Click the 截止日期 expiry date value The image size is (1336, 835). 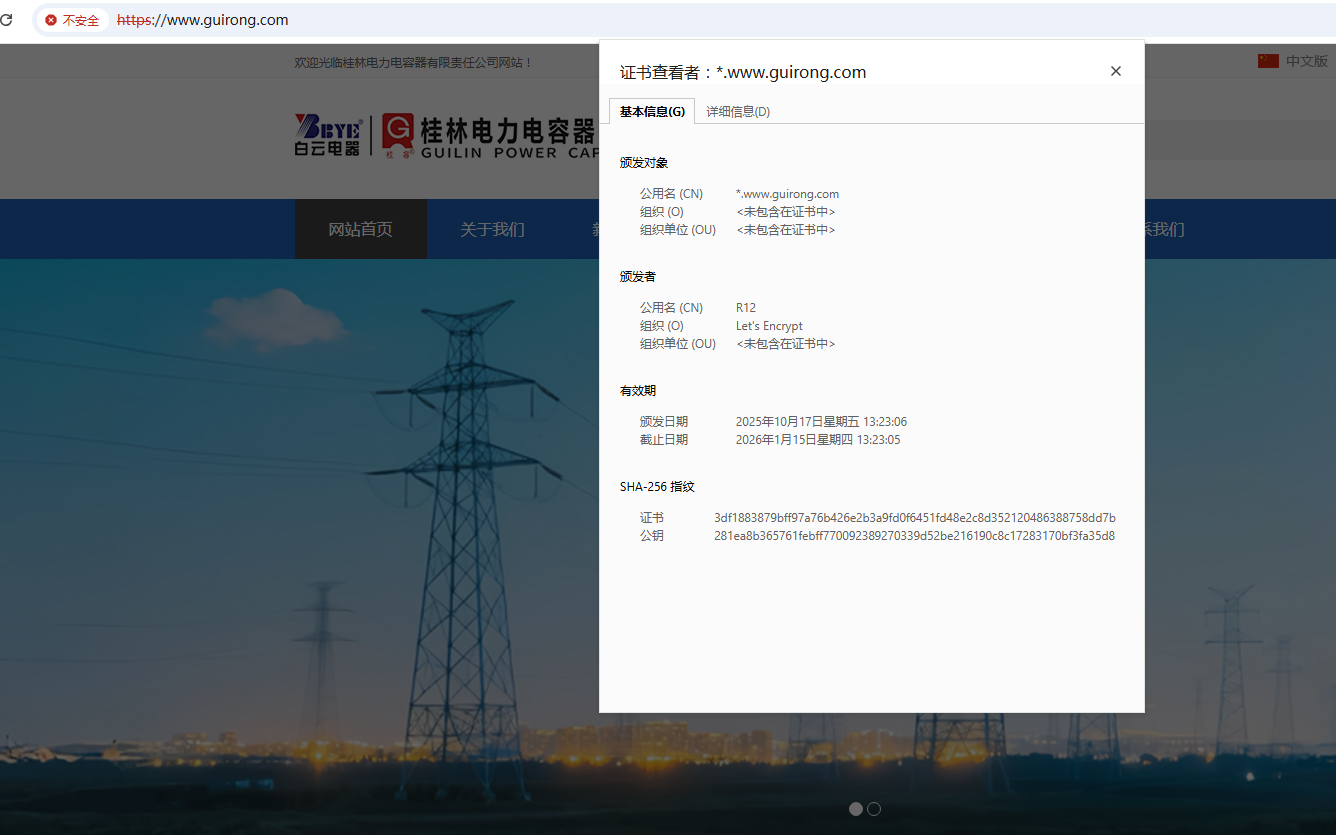pos(817,440)
